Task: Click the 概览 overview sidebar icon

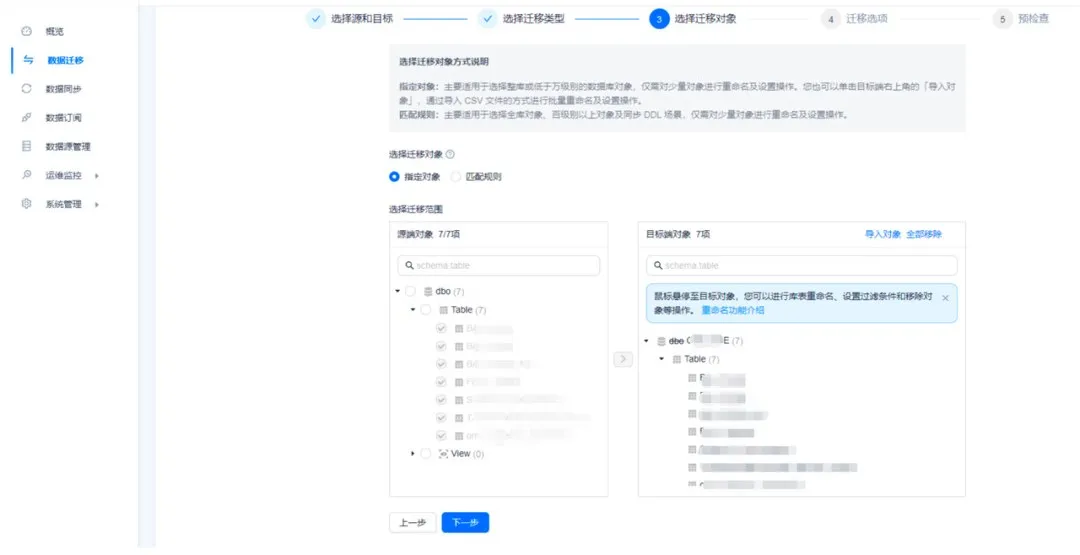Action: pos(27,31)
